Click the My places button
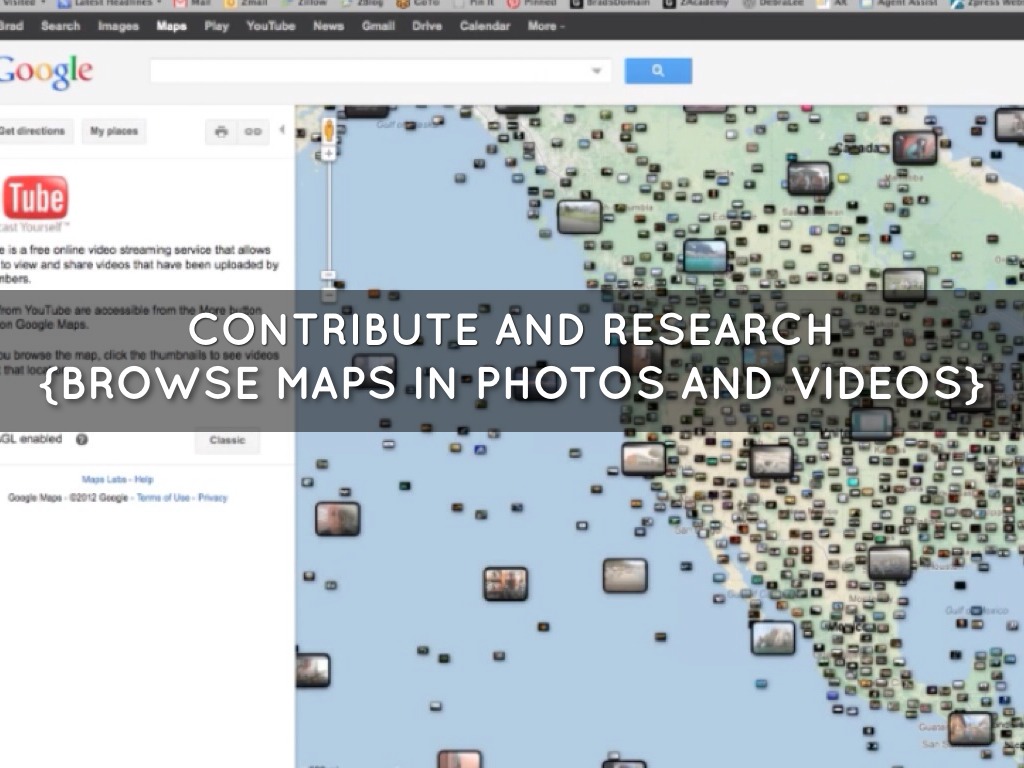 click(x=113, y=131)
